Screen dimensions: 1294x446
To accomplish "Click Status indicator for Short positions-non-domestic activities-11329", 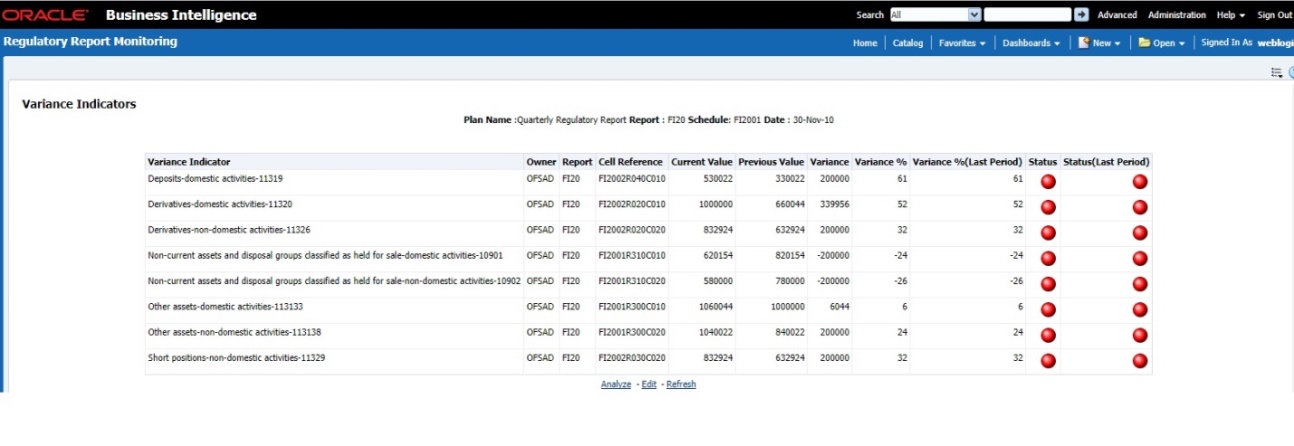I will point(1048,361).
